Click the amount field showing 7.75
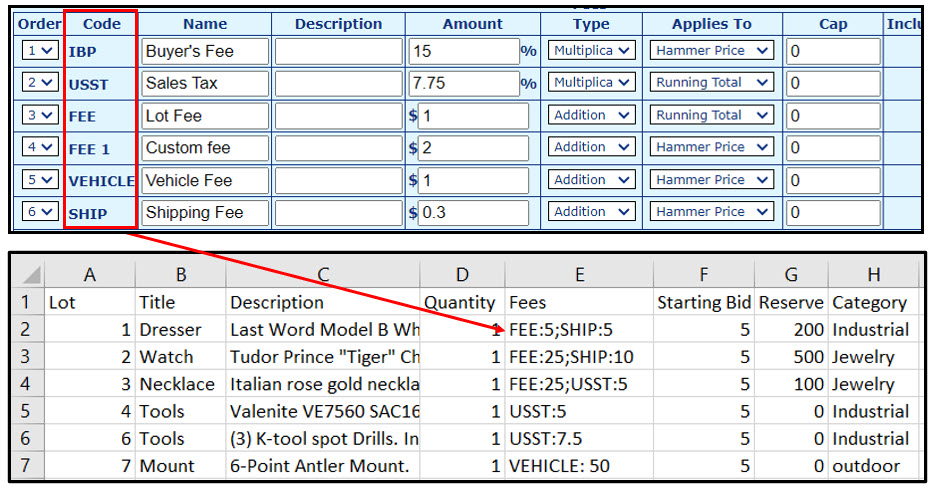The width and height of the screenshot is (929, 486). pos(464,83)
